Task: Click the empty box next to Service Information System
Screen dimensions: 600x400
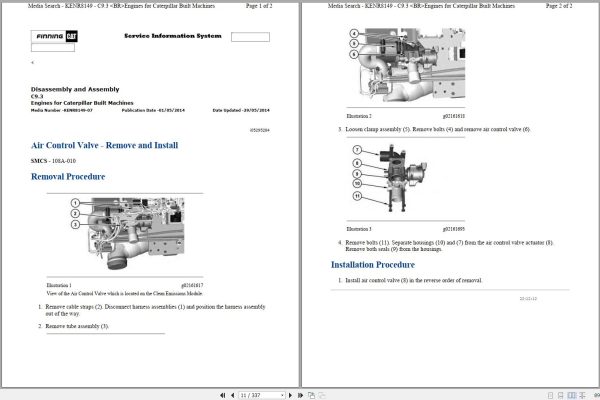Action: click(250, 37)
